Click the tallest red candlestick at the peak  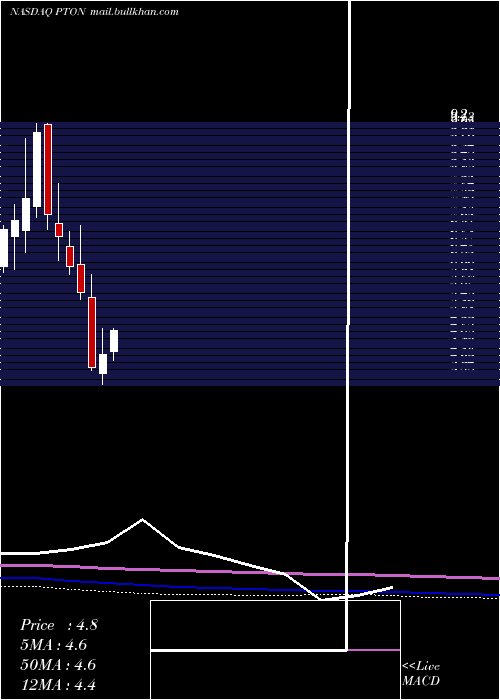48,170
